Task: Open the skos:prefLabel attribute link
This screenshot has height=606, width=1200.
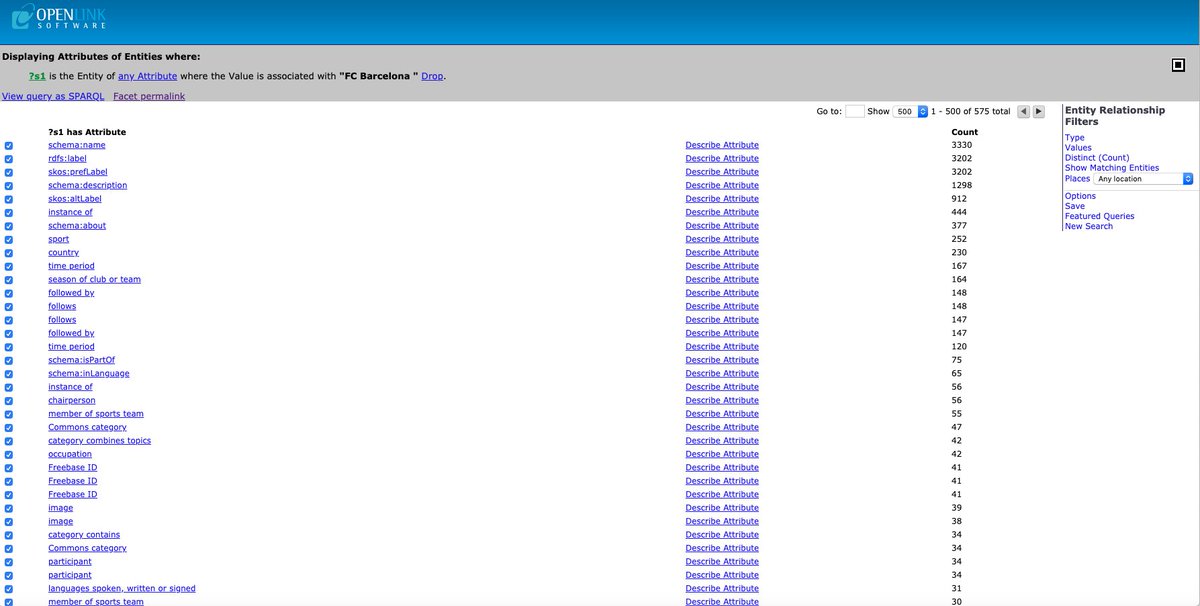Action: pyautogui.click(x=78, y=172)
